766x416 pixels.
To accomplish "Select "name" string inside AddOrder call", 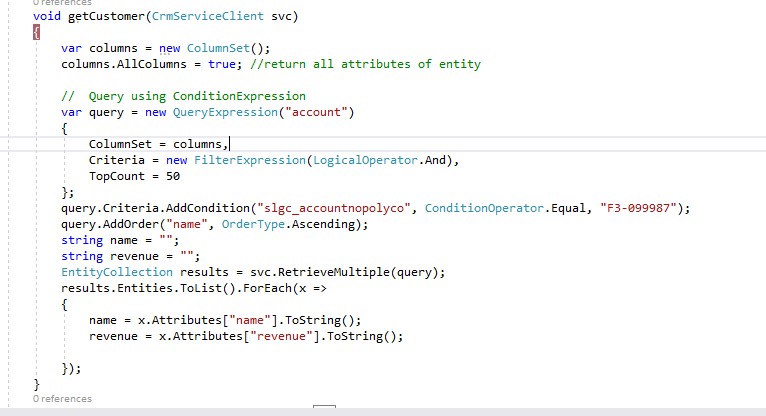I will click(187, 224).
